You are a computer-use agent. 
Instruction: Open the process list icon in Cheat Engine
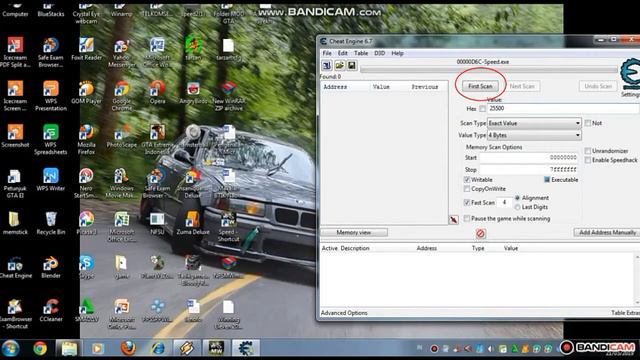coord(327,65)
